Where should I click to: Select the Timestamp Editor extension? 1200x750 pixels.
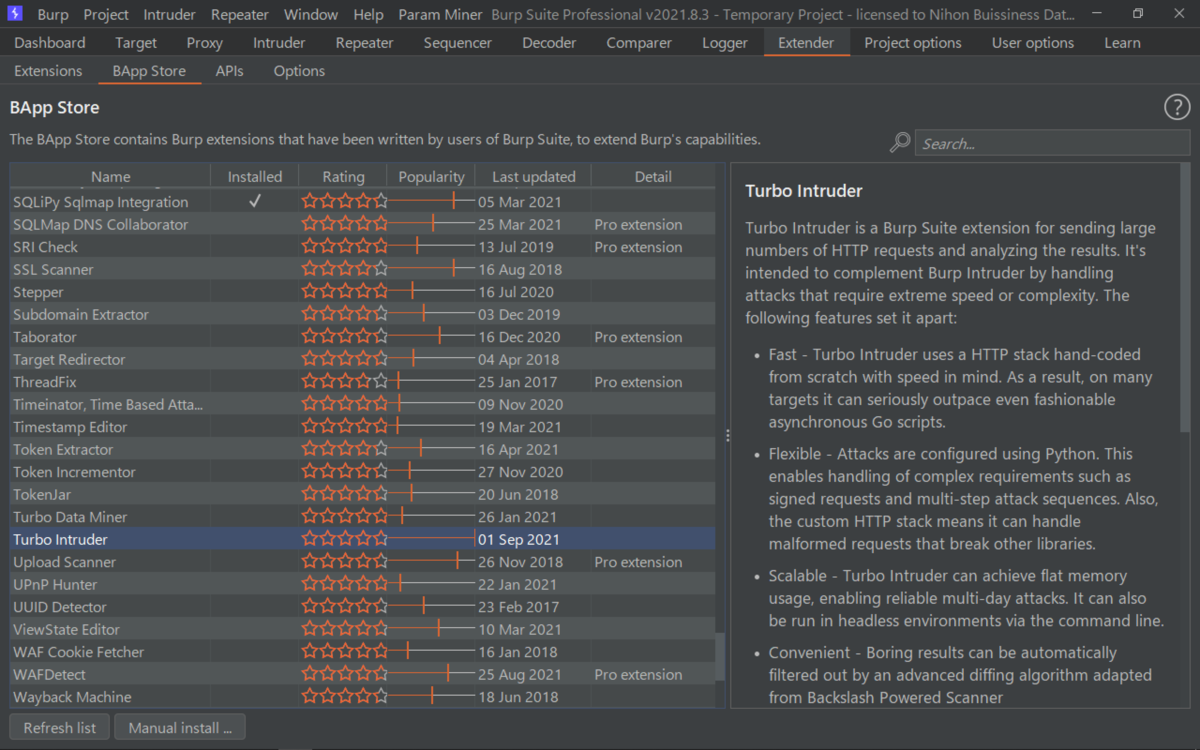(x=362, y=427)
